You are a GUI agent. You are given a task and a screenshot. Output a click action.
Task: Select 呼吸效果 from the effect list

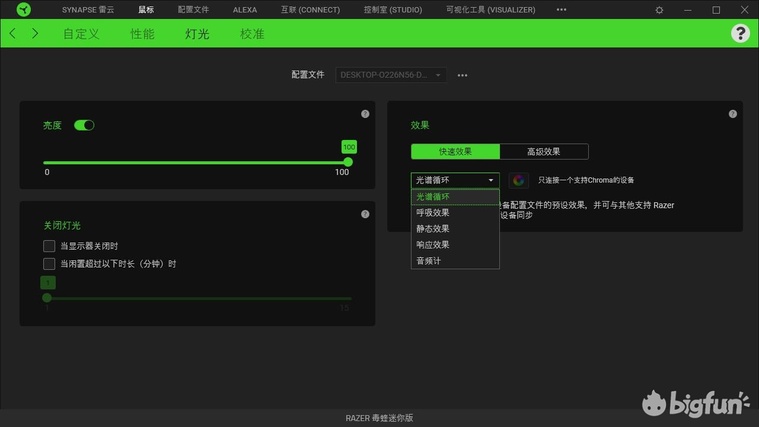click(x=455, y=213)
